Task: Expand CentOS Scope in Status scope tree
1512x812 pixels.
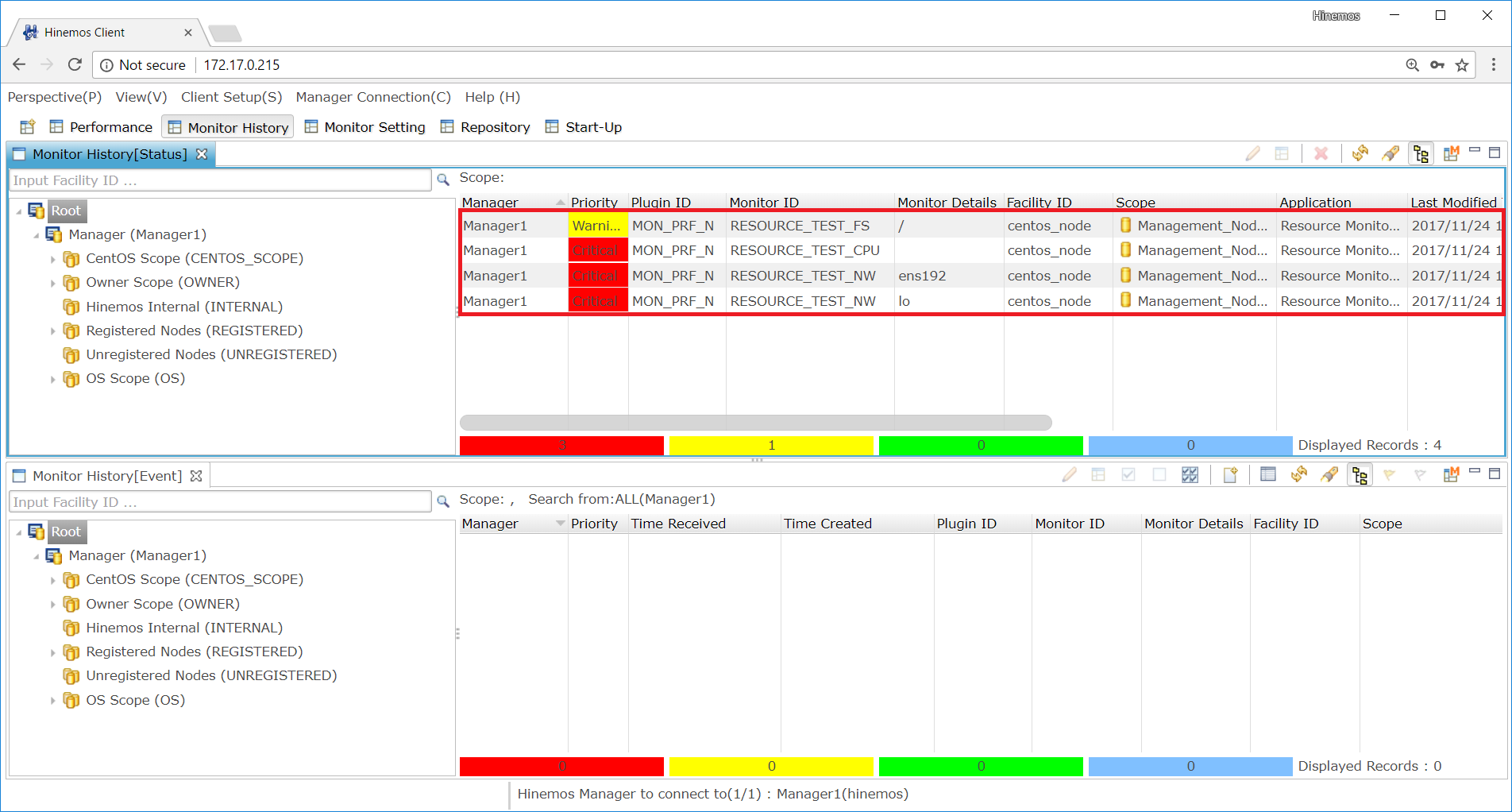Action: 53,260
